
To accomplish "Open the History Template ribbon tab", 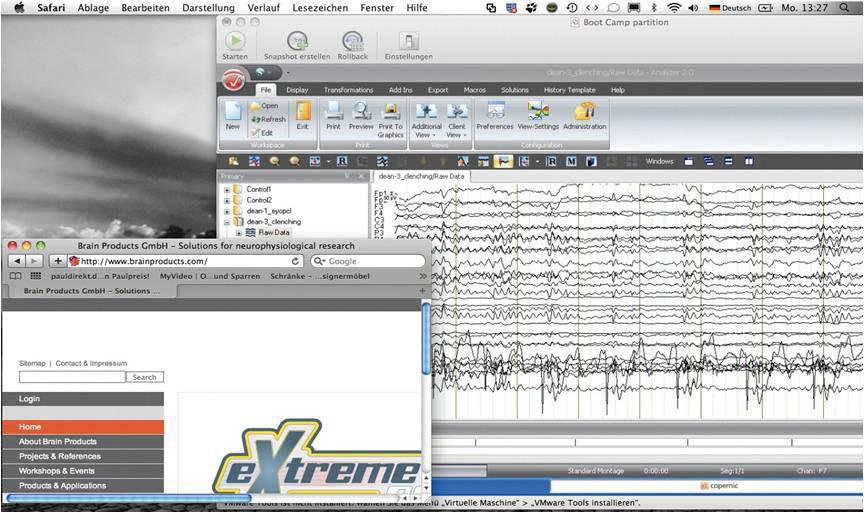I will tap(570, 90).
